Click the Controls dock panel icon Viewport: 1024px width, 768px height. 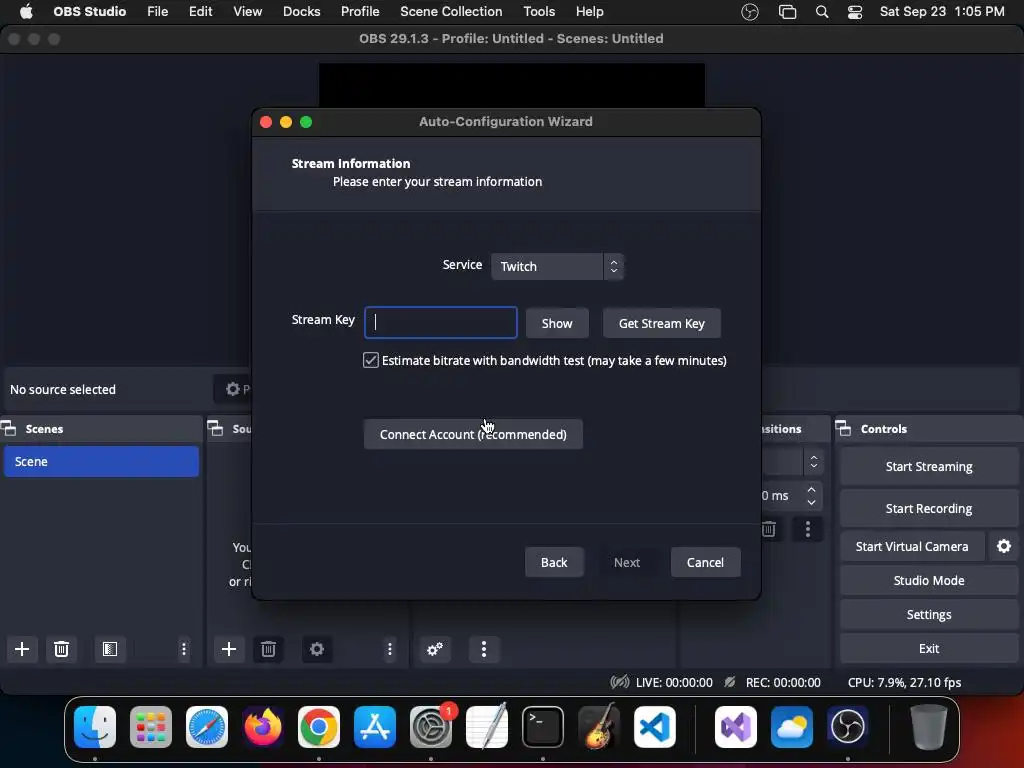pyautogui.click(x=844, y=429)
